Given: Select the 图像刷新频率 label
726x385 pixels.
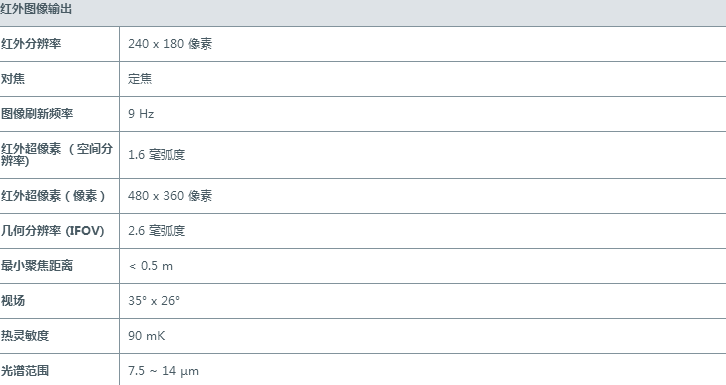Looking at the screenshot, I should (x=37, y=114).
